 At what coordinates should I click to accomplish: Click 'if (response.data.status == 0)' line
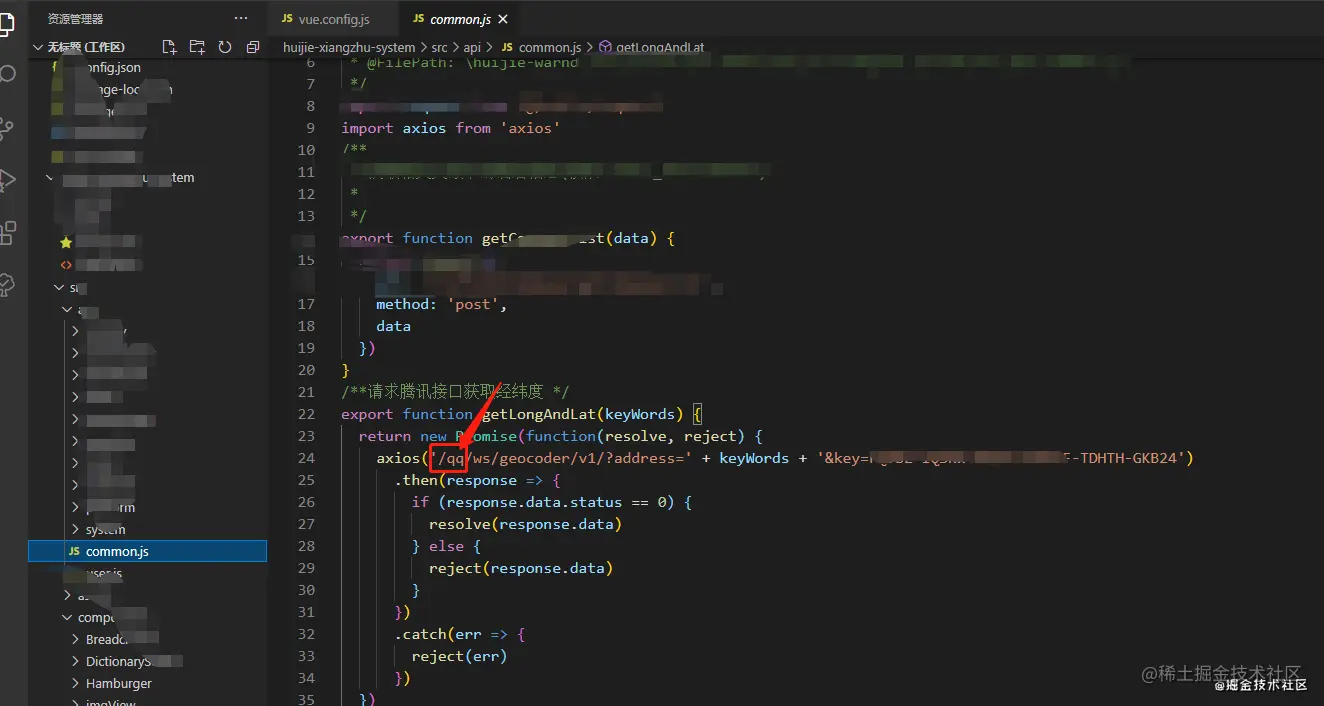(551, 502)
